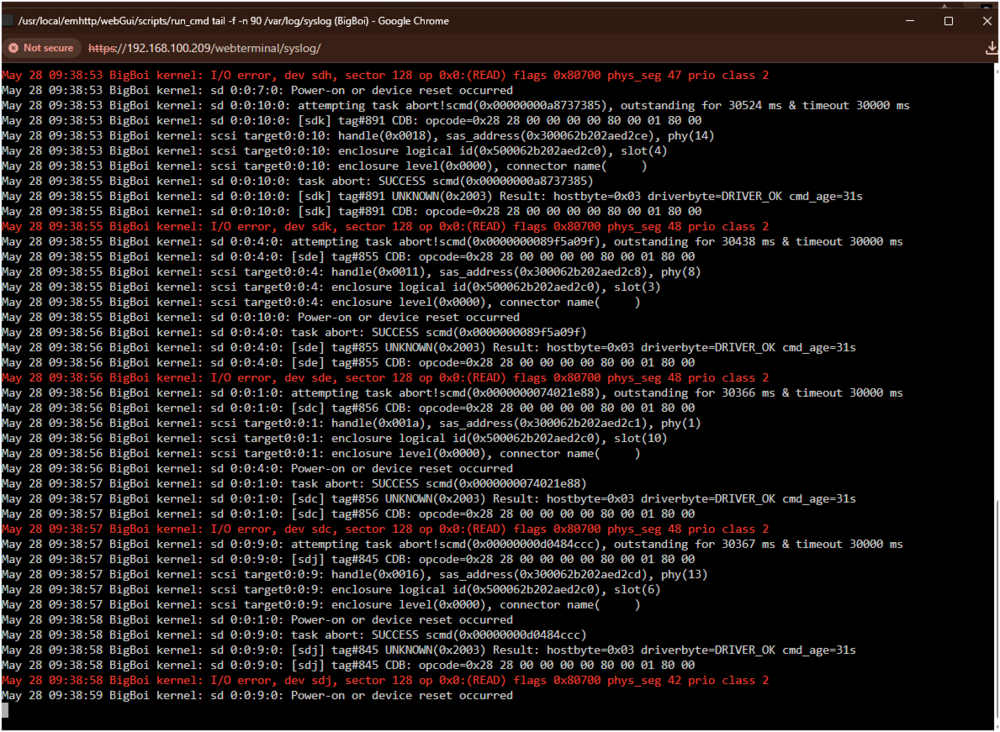Click the red 'I/O error, dev sdh' line
This screenshot has height=732, width=1000.
tap(385, 75)
